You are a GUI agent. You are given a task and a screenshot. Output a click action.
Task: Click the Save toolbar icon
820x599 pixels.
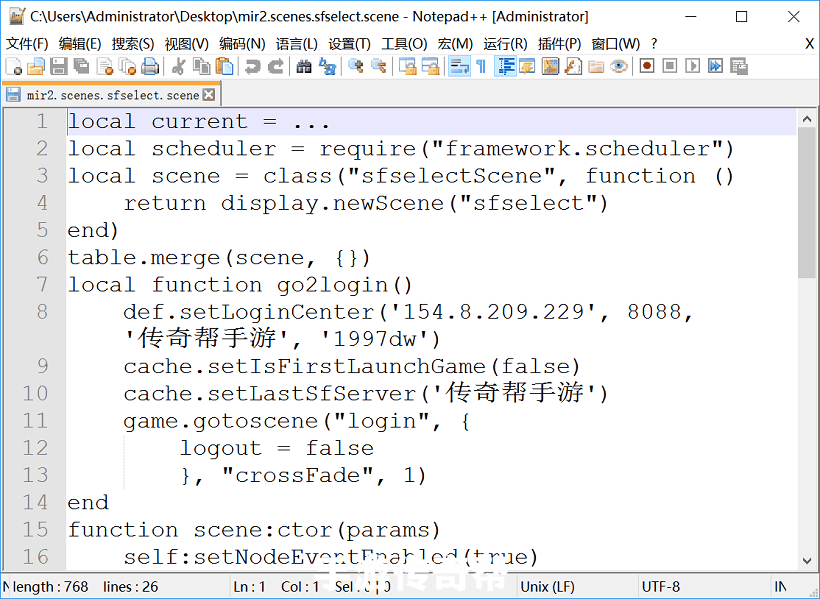tap(59, 67)
